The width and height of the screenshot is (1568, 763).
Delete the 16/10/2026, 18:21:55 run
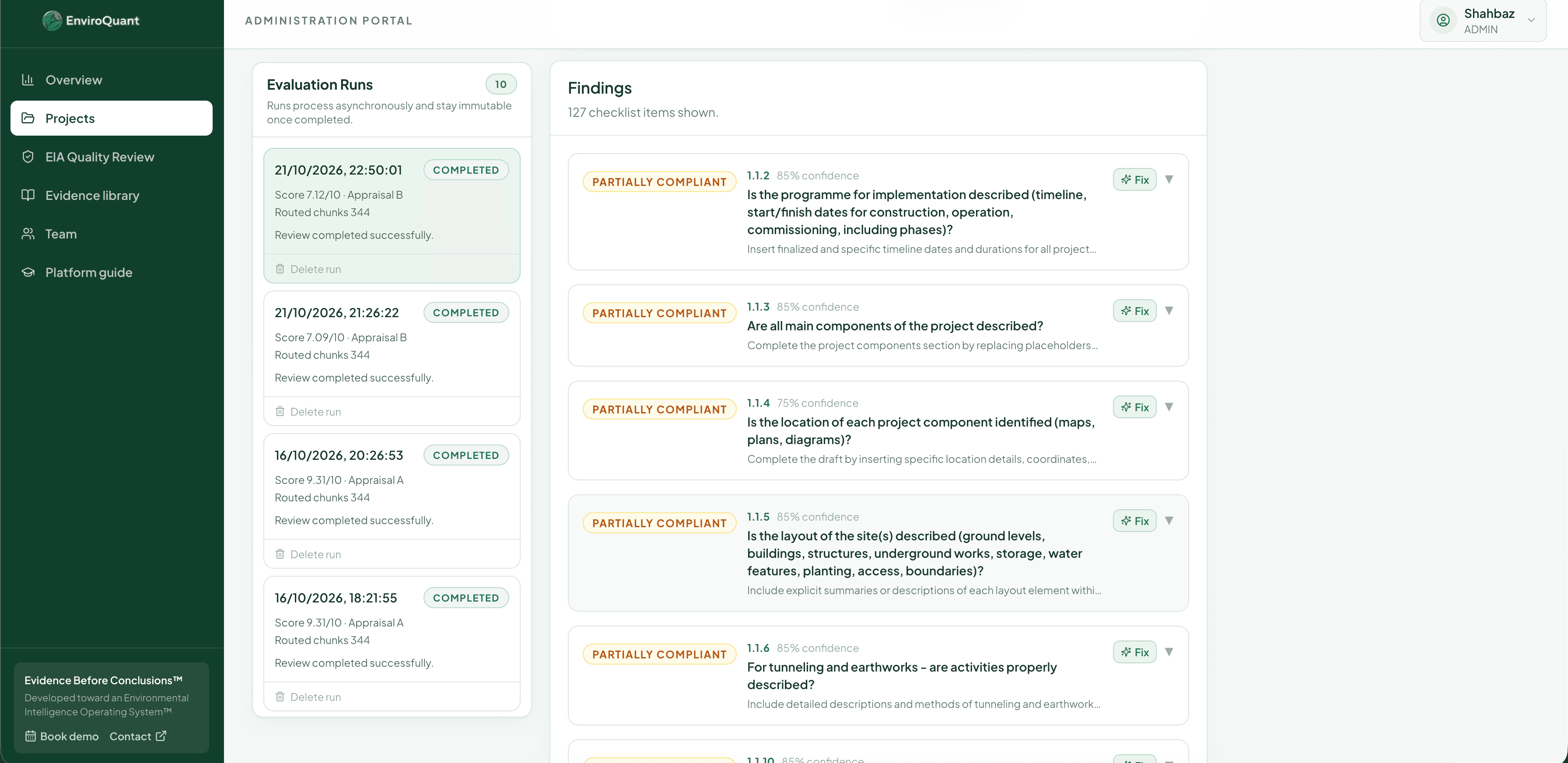308,696
